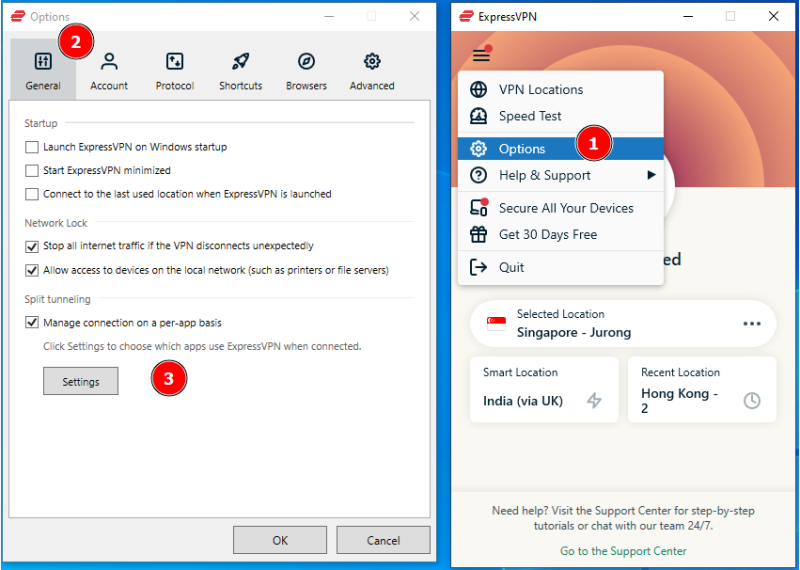The width and height of the screenshot is (800, 570).
Task: Click the hamburger menu icon in ExpressVPN
Action: (482, 55)
